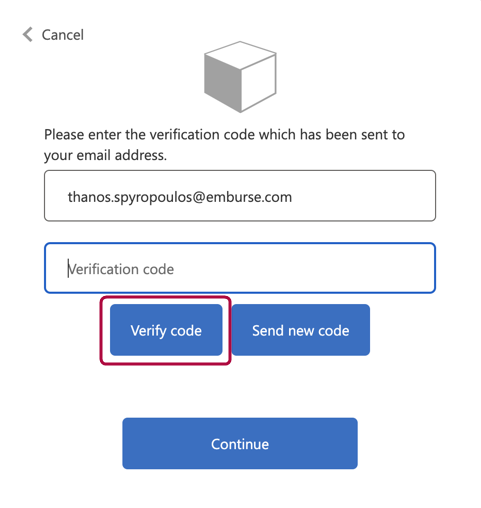This screenshot has height=508, width=481.
Task: Click the gray cube logo
Action: [240, 77]
